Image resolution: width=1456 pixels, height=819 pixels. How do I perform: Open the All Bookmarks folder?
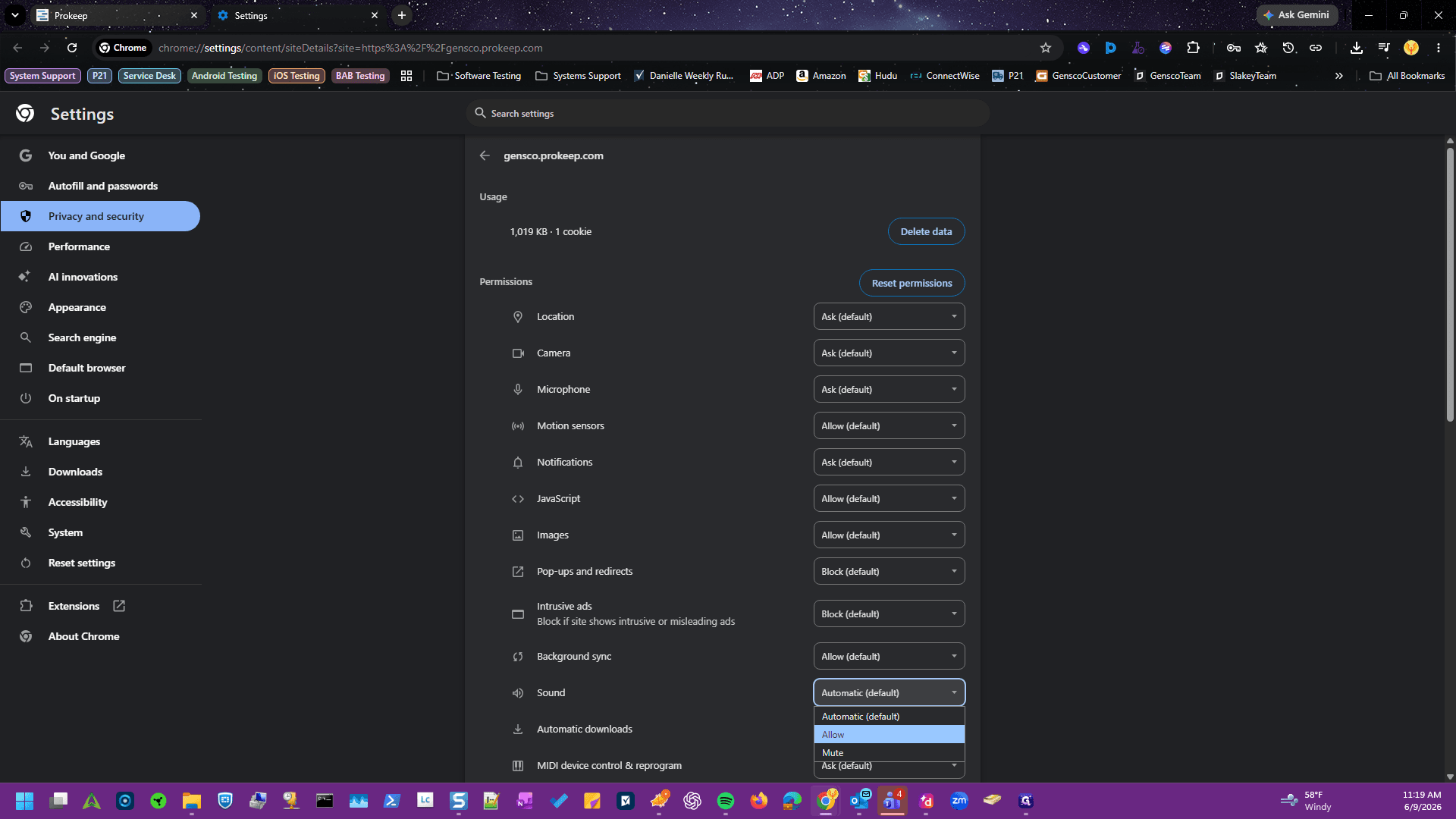click(x=1407, y=76)
